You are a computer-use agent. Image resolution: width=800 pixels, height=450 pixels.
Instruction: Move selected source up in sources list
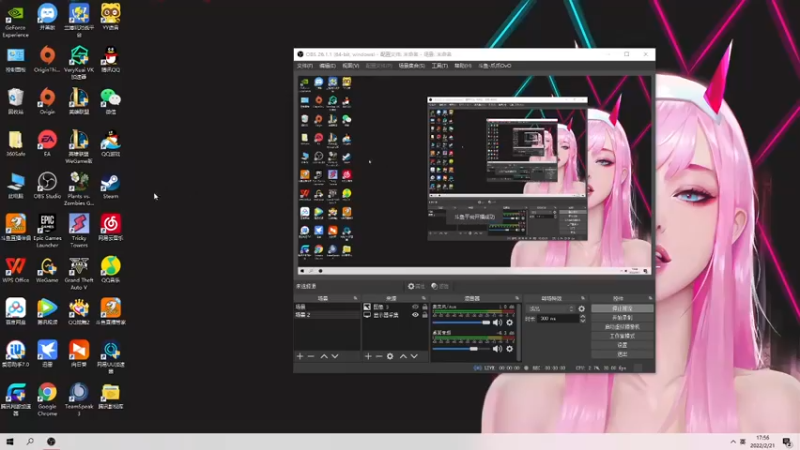tap(403, 356)
